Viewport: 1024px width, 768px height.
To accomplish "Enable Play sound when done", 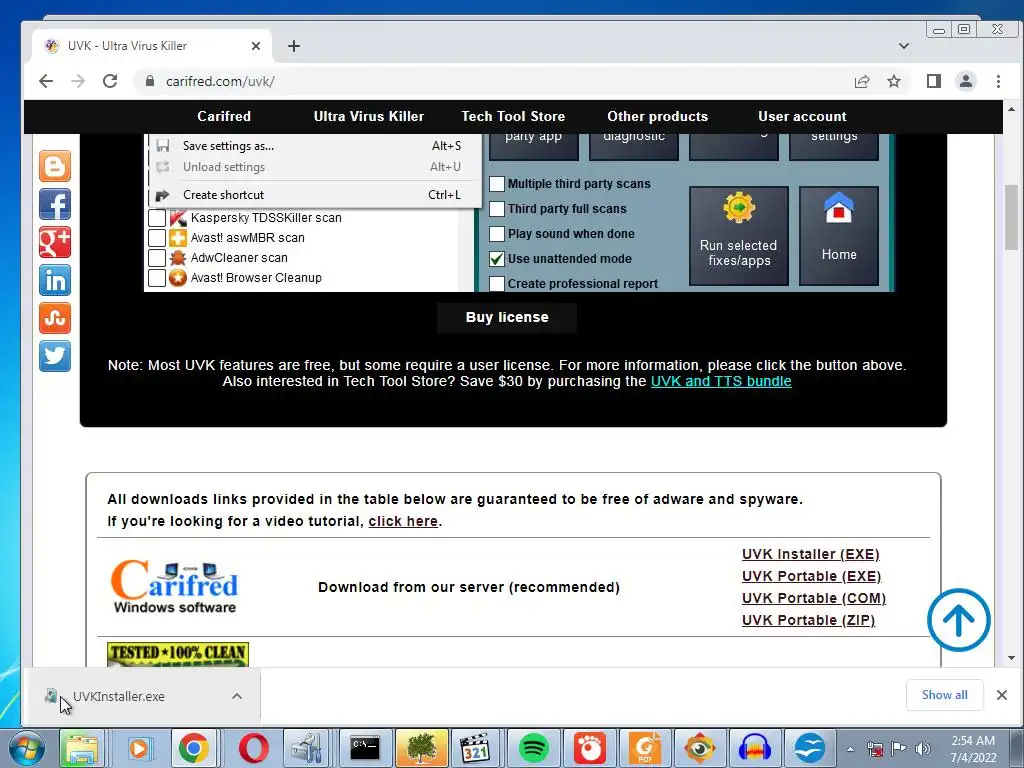I will coord(497,234).
